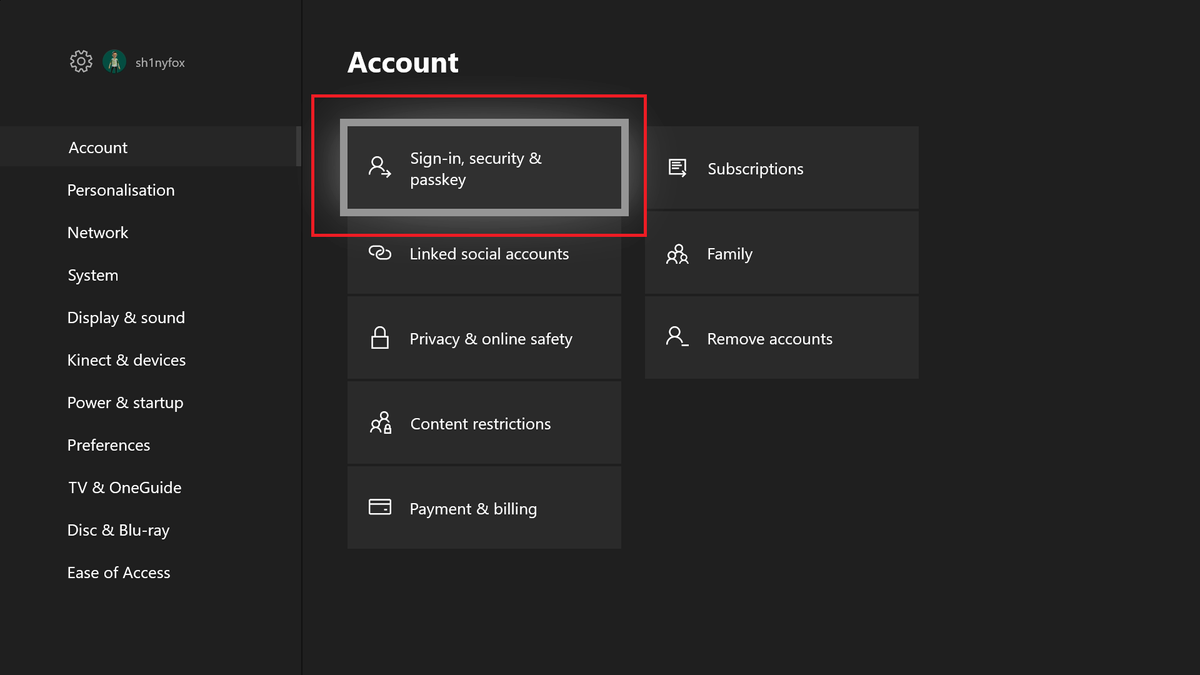
Task: Open Disc & Blu-ray settings
Action: (x=118, y=529)
